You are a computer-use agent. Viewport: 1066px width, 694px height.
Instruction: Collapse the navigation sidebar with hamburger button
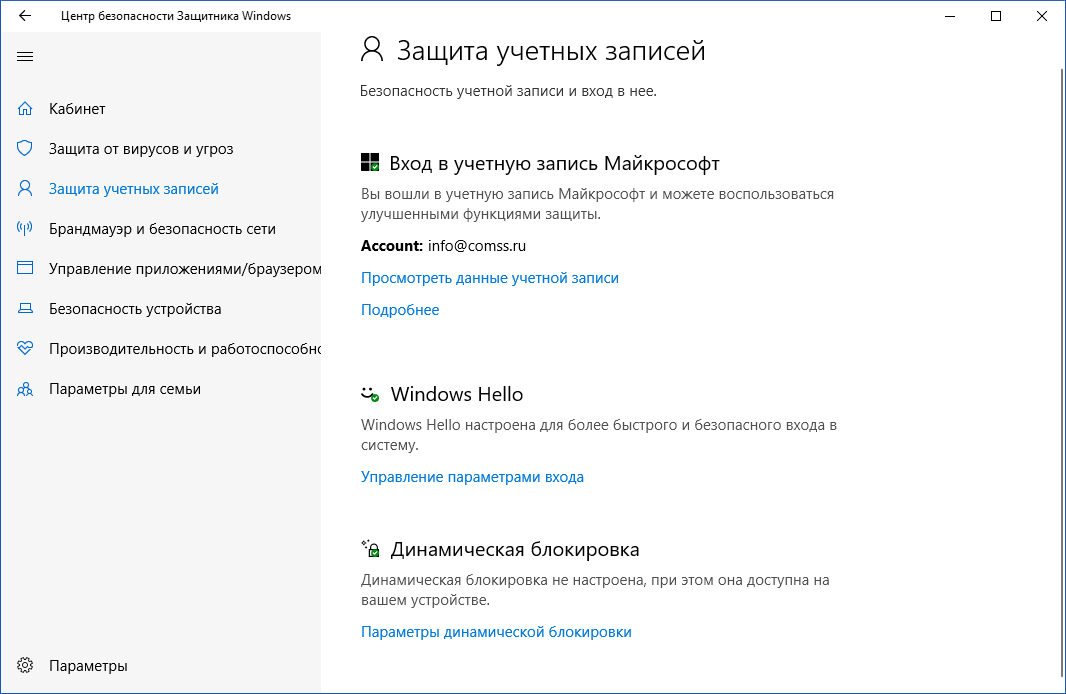25,57
